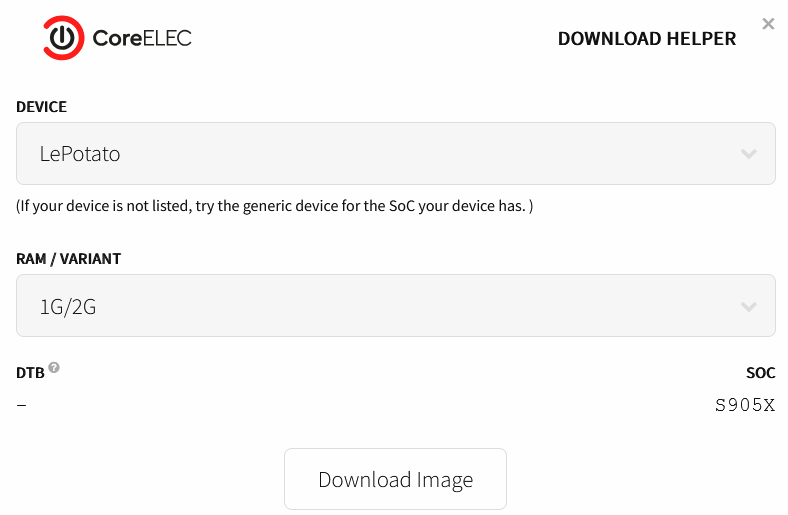Open the RAM / Variant dropdown
Image resolution: width=788 pixels, height=515 pixels.
(x=395, y=306)
